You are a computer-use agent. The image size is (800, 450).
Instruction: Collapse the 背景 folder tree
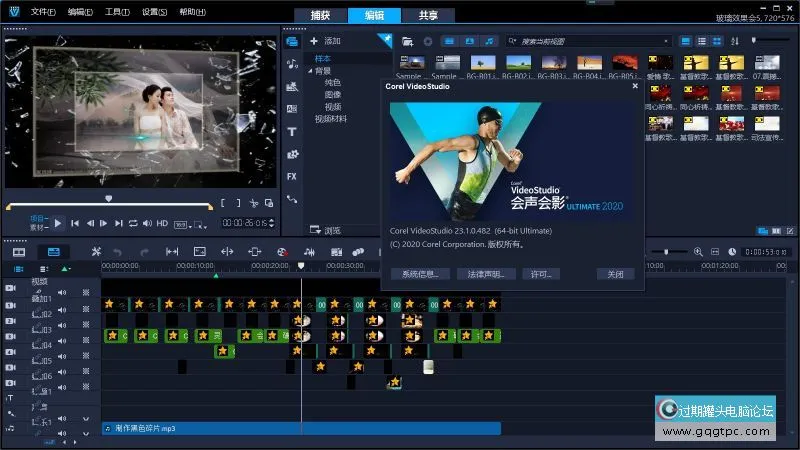(x=310, y=71)
